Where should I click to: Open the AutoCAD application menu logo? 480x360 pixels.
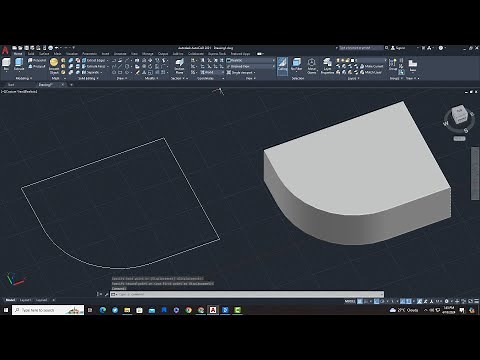click(x=5, y=51)
